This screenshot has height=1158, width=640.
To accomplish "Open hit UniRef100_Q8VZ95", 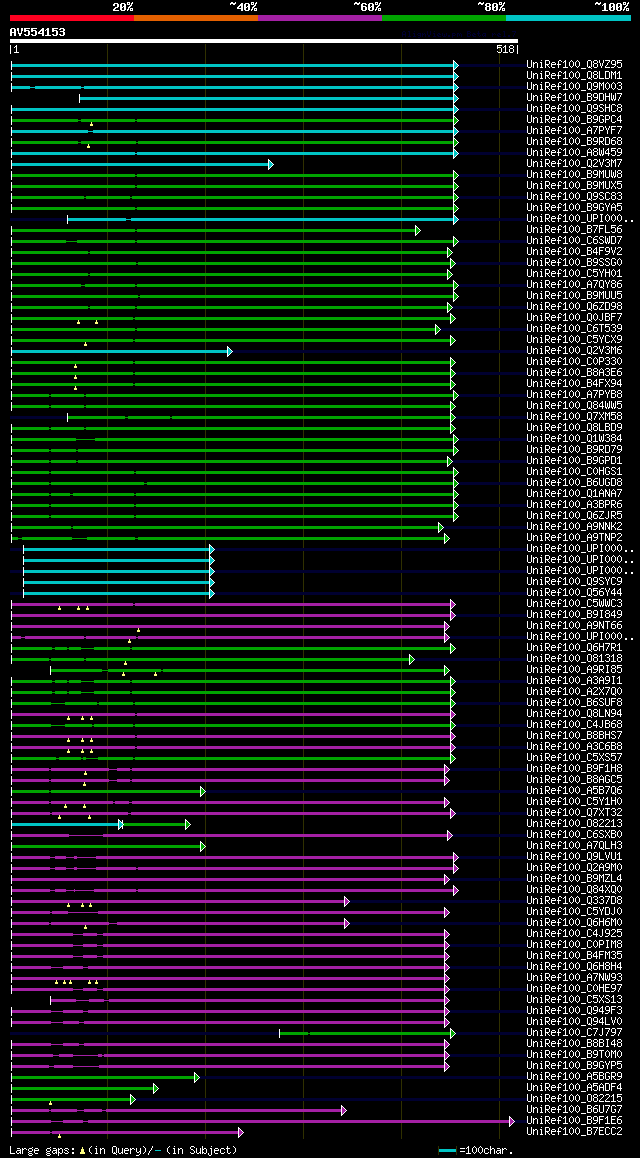I will pos(574,64).
